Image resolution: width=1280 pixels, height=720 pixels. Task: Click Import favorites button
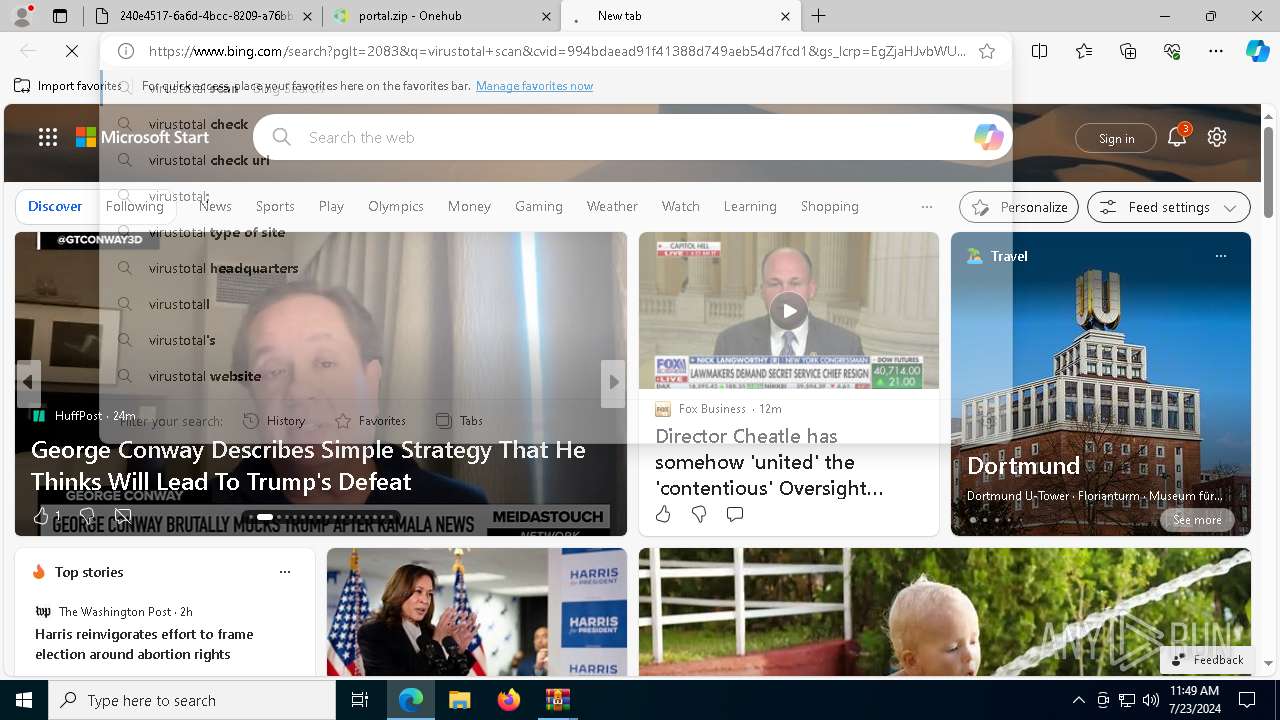click(x=68, y=86)
